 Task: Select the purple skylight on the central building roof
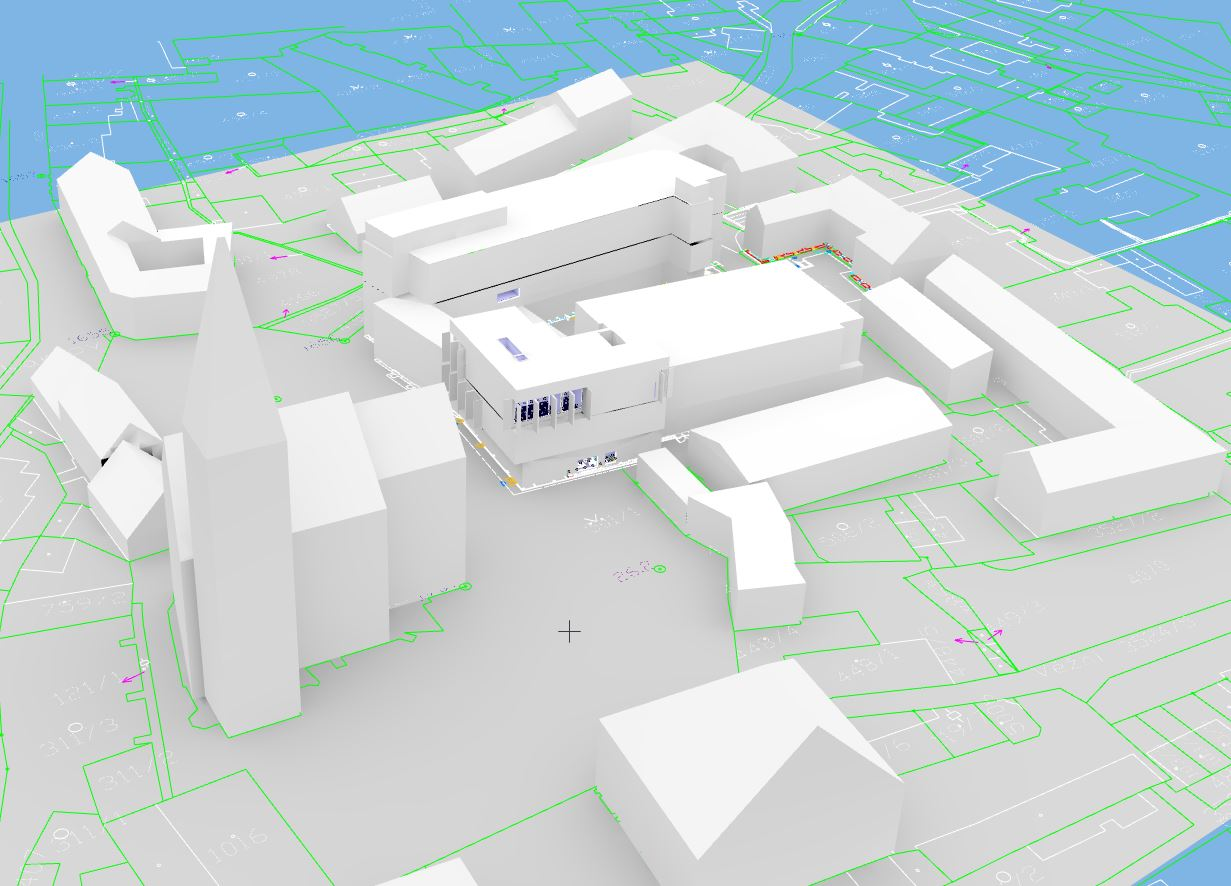tap(514, 349)
